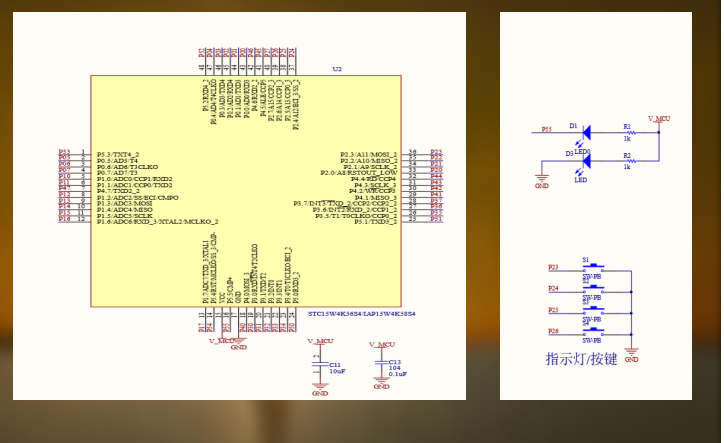
Task: Select push-button switch on the P26 line
Action: click(593, 332)
